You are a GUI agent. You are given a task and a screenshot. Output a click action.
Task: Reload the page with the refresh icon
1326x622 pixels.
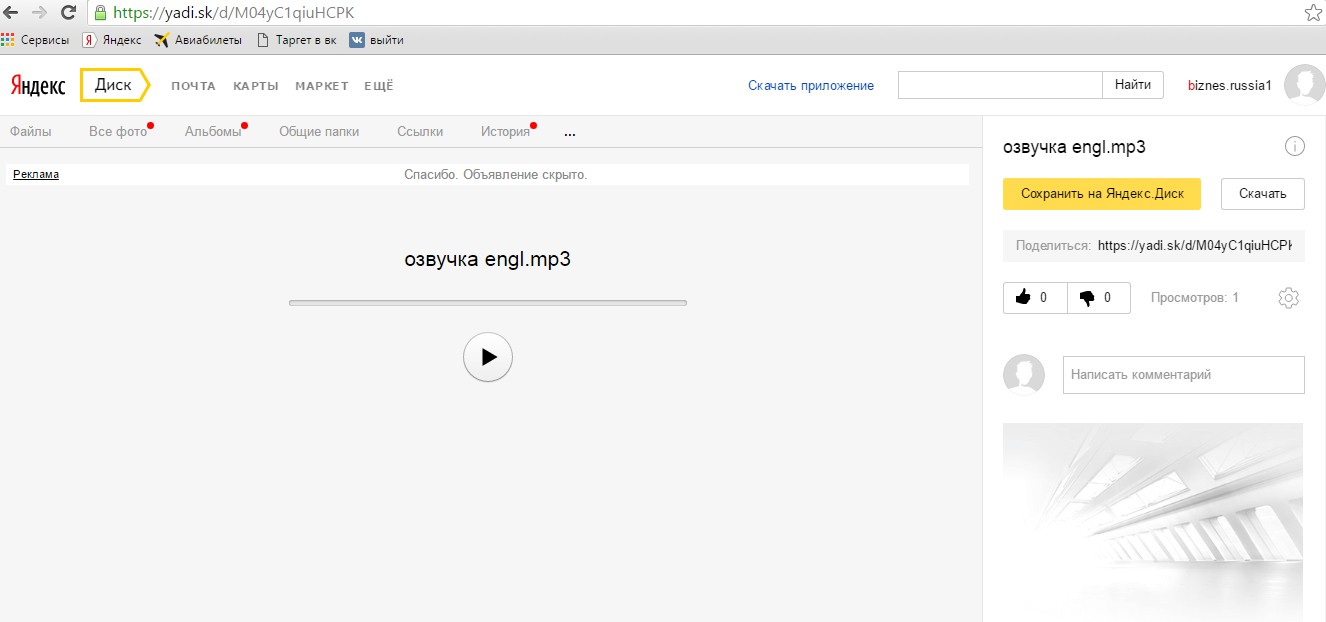(69, 12)
